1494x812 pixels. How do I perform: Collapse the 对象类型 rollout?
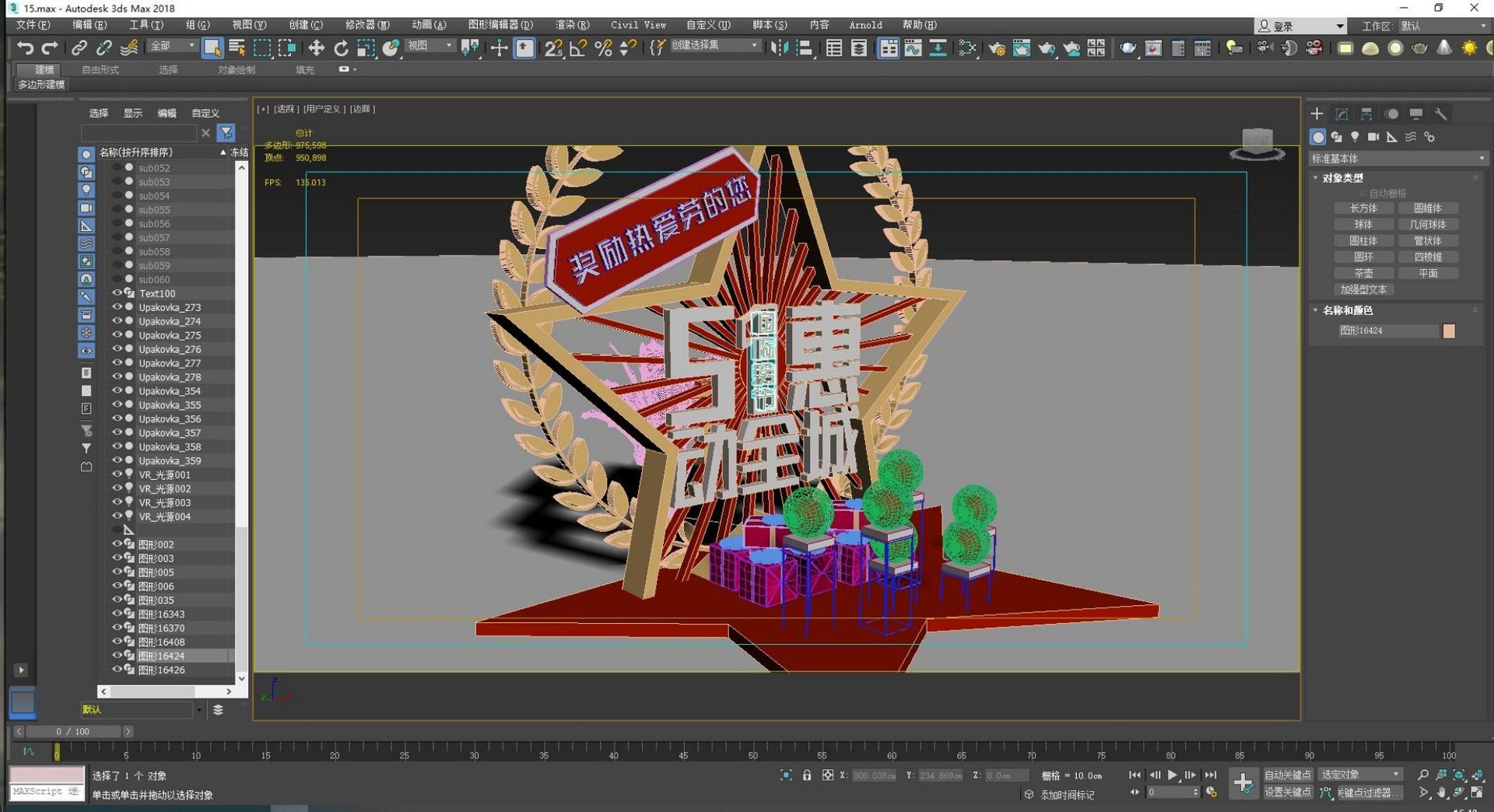point(1343,178)
